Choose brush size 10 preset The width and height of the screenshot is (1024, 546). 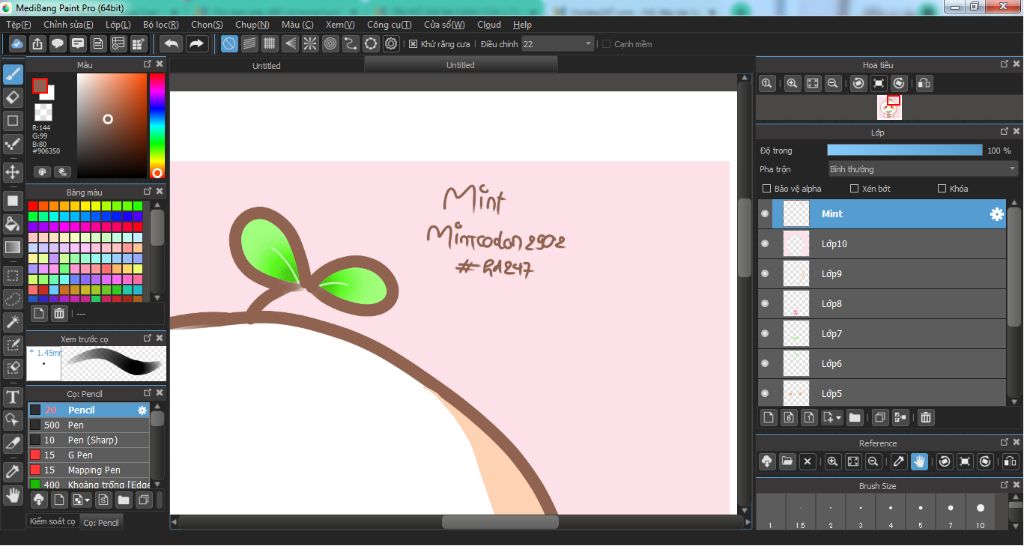pos(981,511)
